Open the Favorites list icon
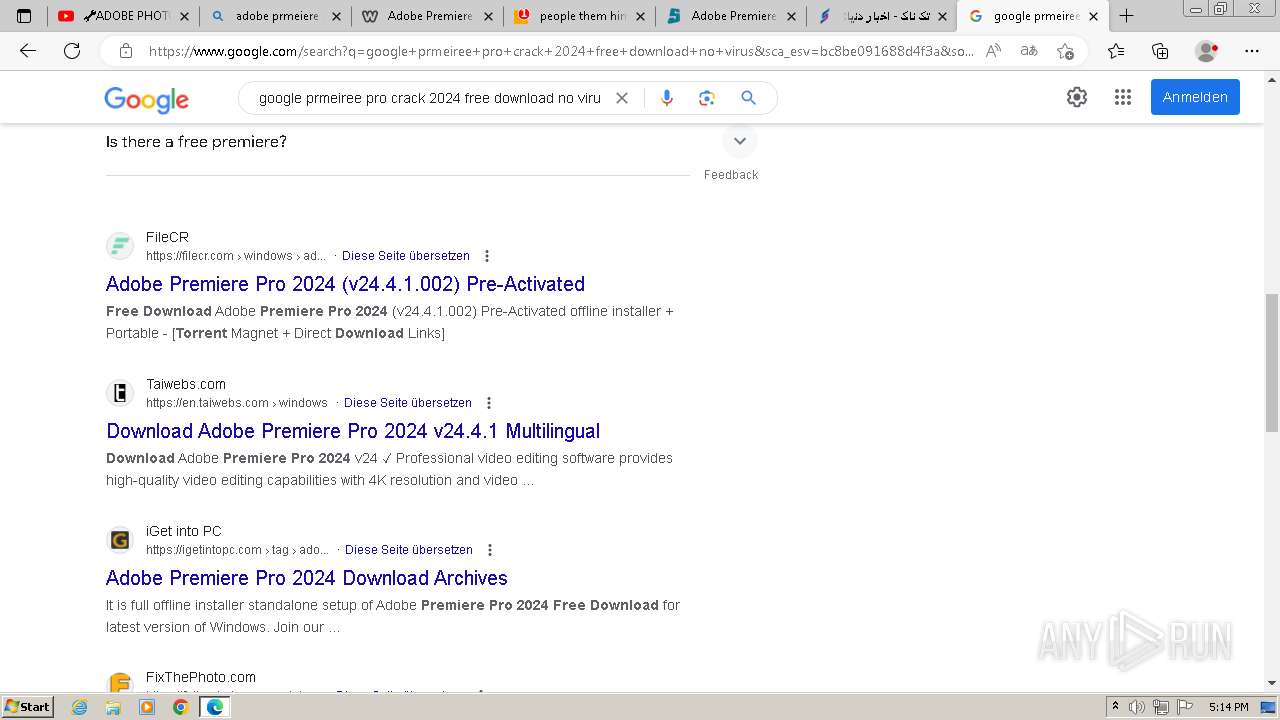Viewport: 1280px width, 720px height. tap(1116, 51)
